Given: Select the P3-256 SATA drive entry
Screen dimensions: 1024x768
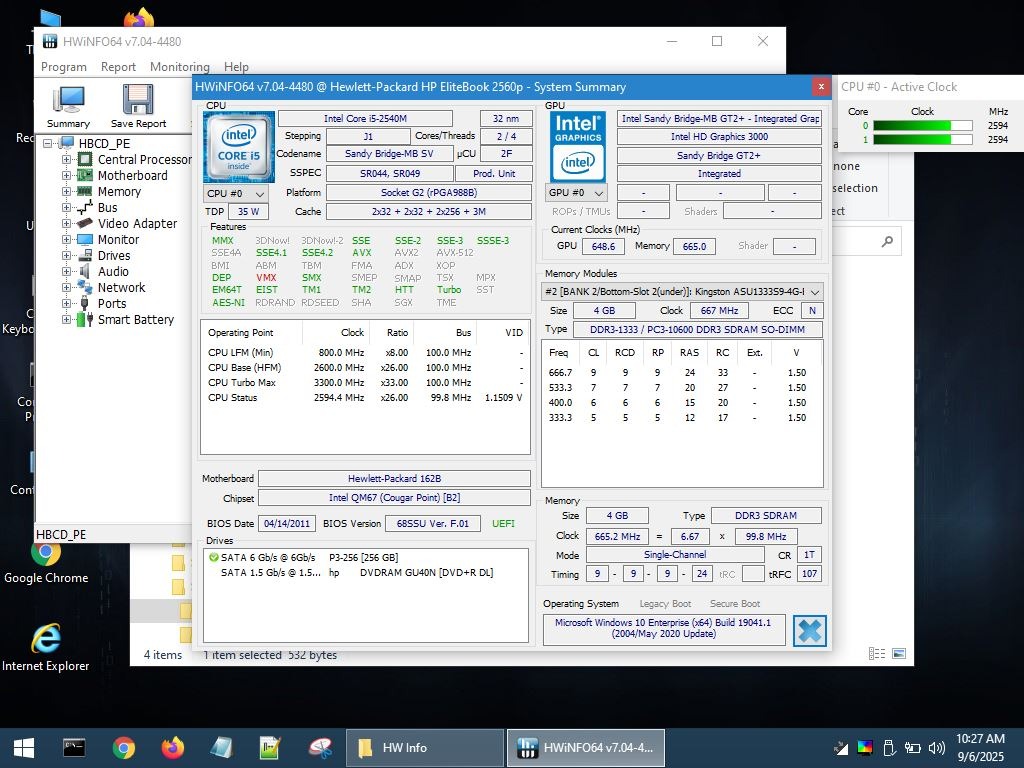Looking at the screenshot, I should [365, 558].
